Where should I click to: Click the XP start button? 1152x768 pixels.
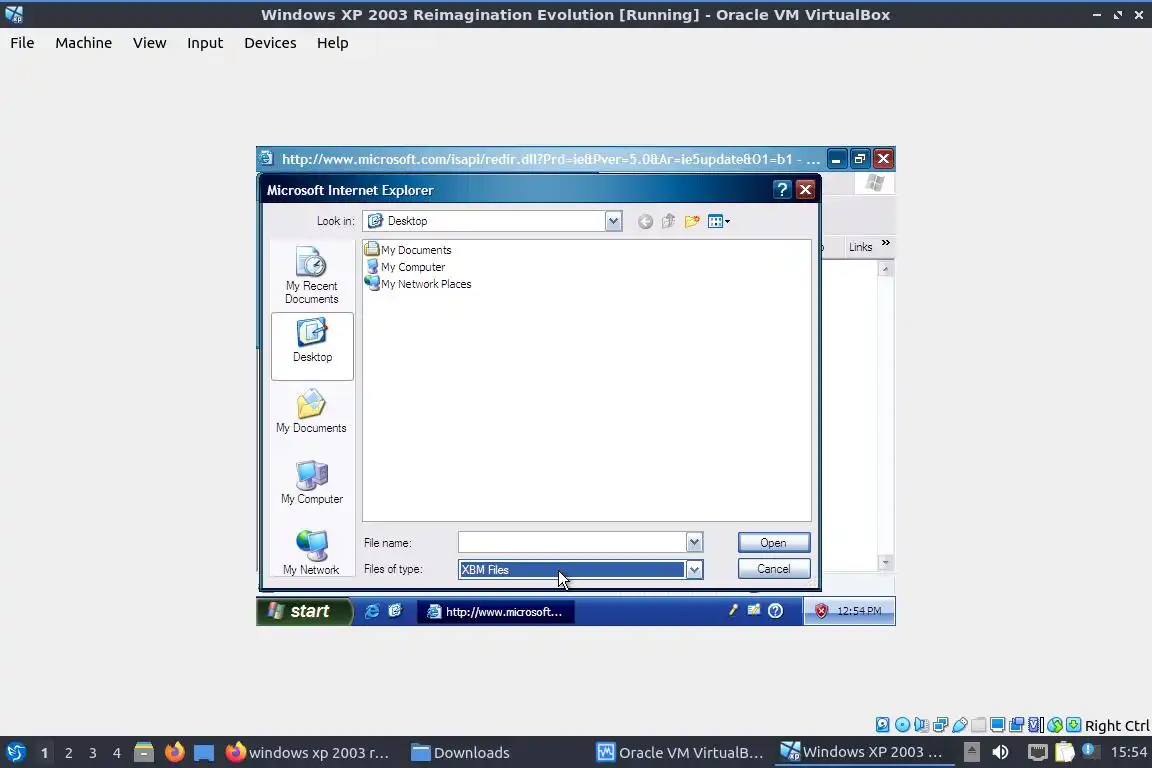click(x=304, y=611)
